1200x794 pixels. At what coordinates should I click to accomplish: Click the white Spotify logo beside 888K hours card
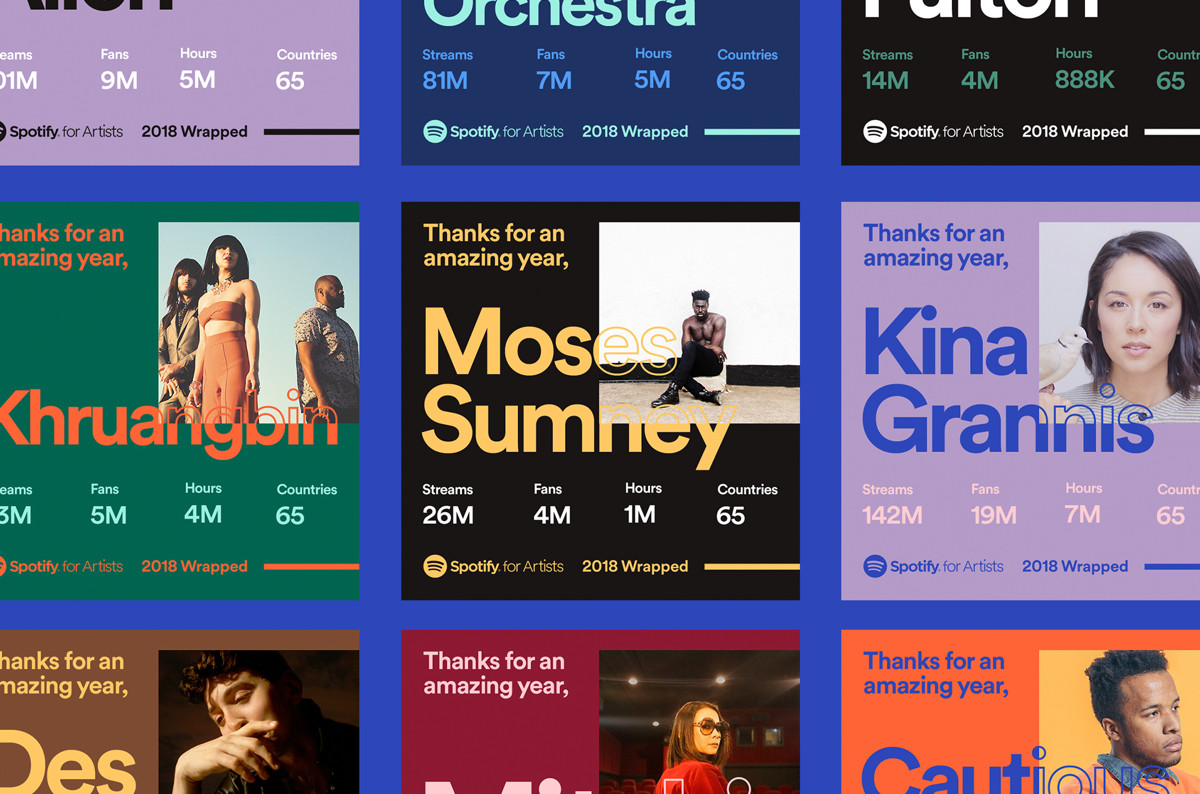[x=875, y=131]
